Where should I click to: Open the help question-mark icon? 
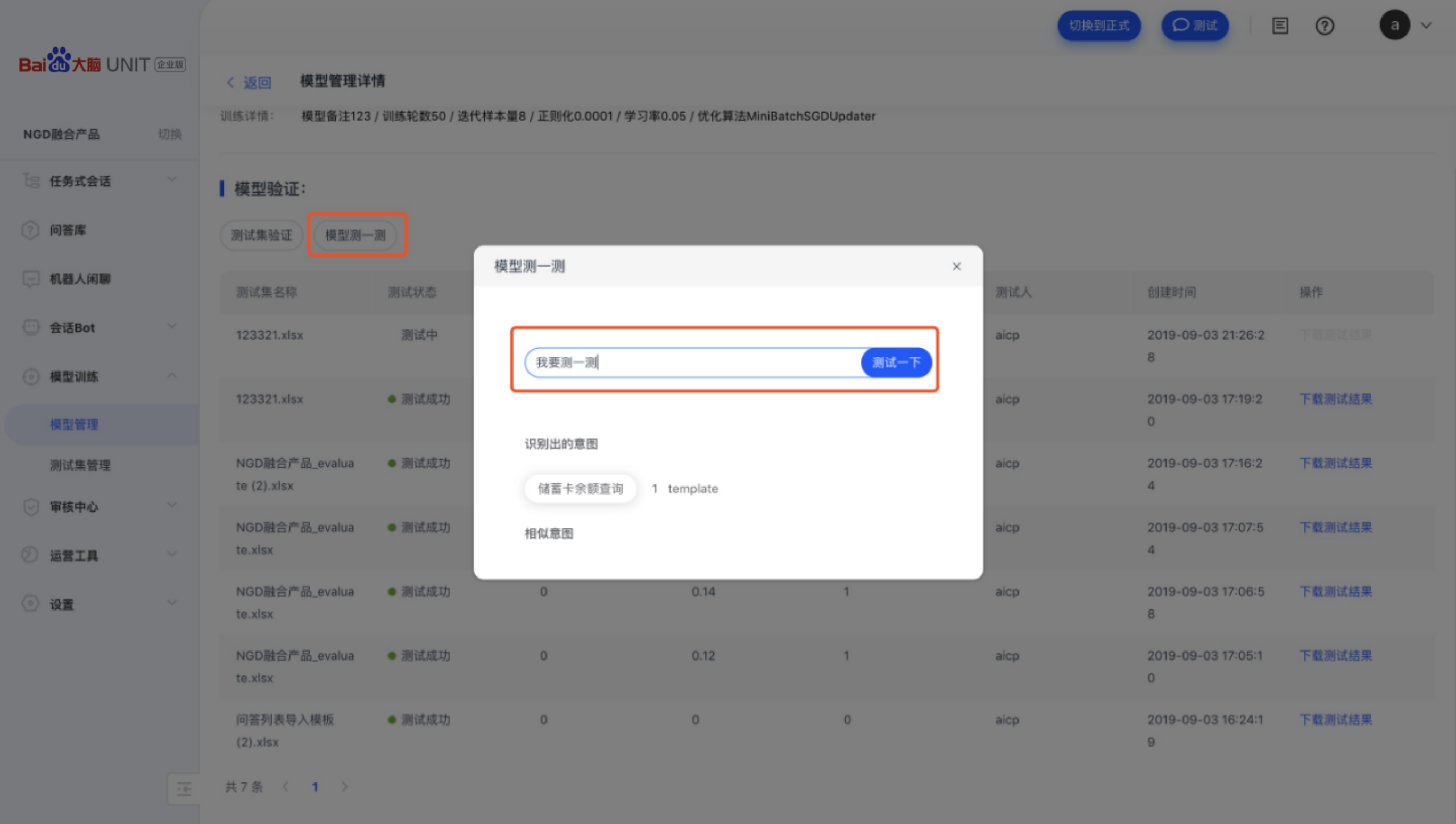1324,26
